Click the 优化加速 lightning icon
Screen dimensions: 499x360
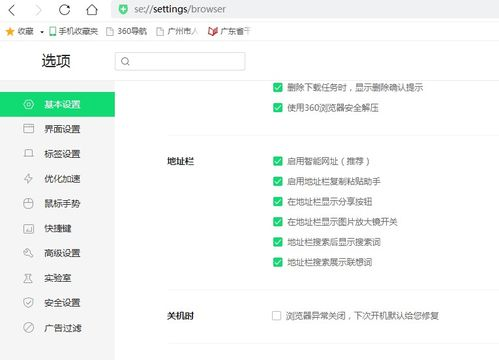pyautogui.click(x=28, y=178)
